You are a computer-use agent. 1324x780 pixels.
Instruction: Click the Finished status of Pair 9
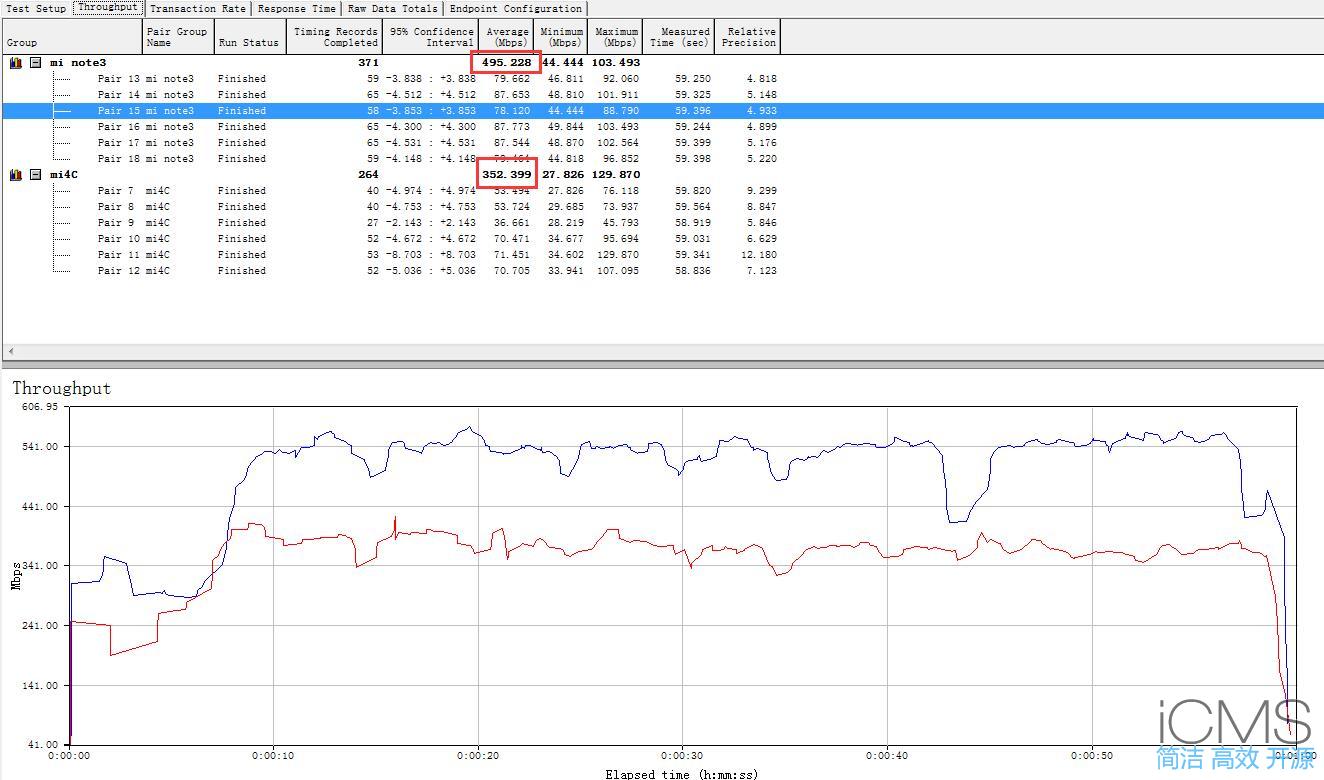pos(242,223)
